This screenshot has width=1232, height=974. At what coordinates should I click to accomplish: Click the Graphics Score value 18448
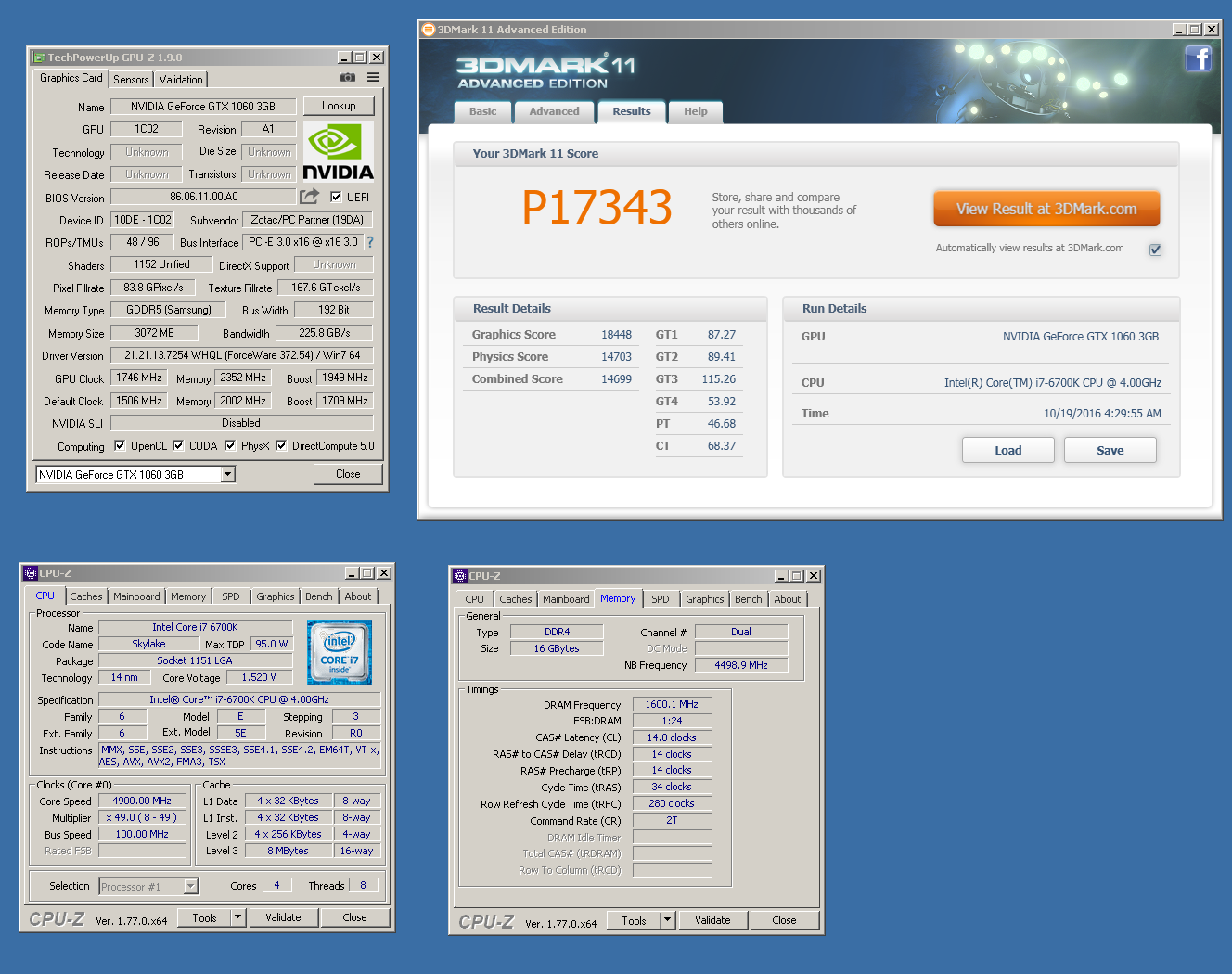pos(616,335)
